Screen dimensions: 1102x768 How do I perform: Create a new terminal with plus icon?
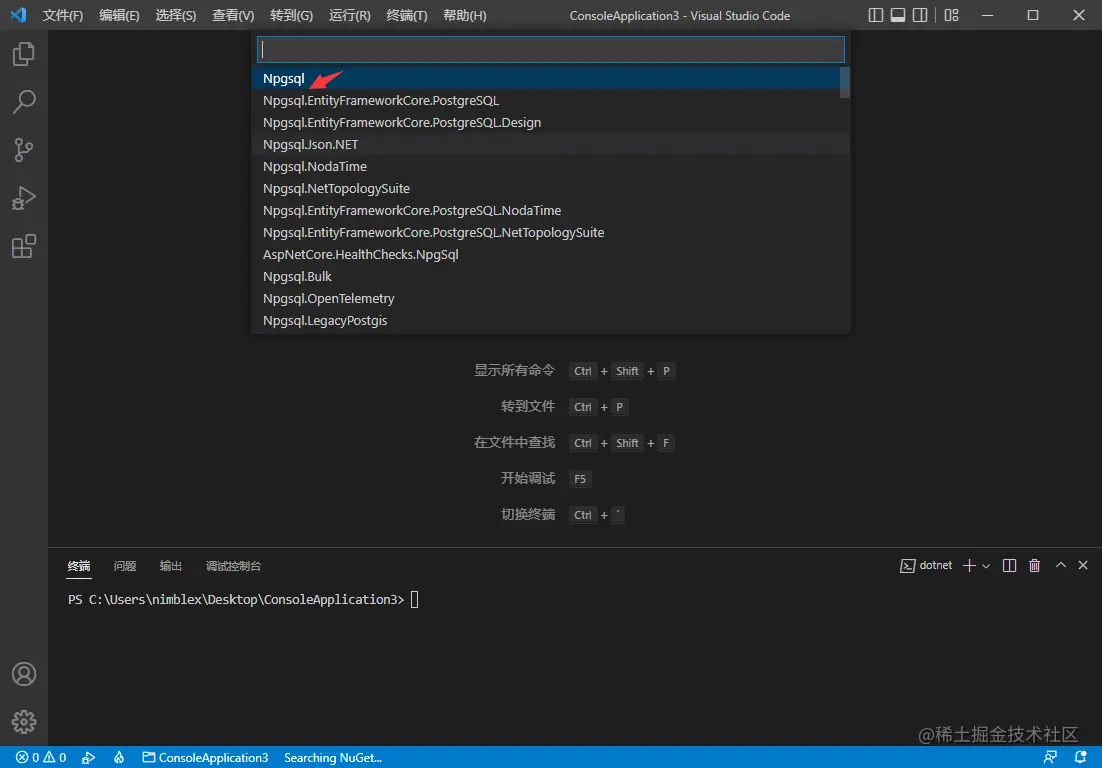coord(969,566)
